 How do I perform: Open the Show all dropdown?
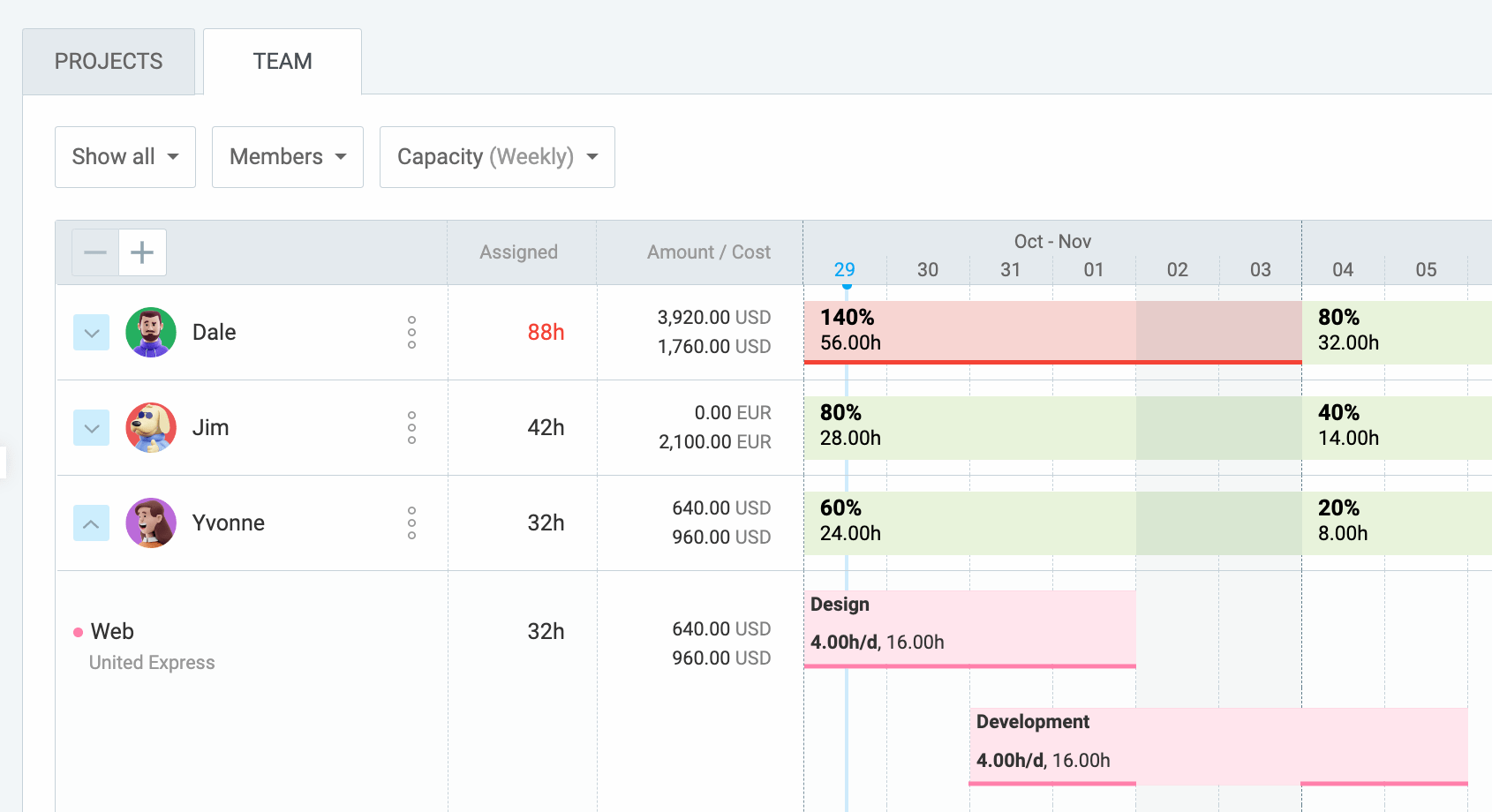point(125,157)
